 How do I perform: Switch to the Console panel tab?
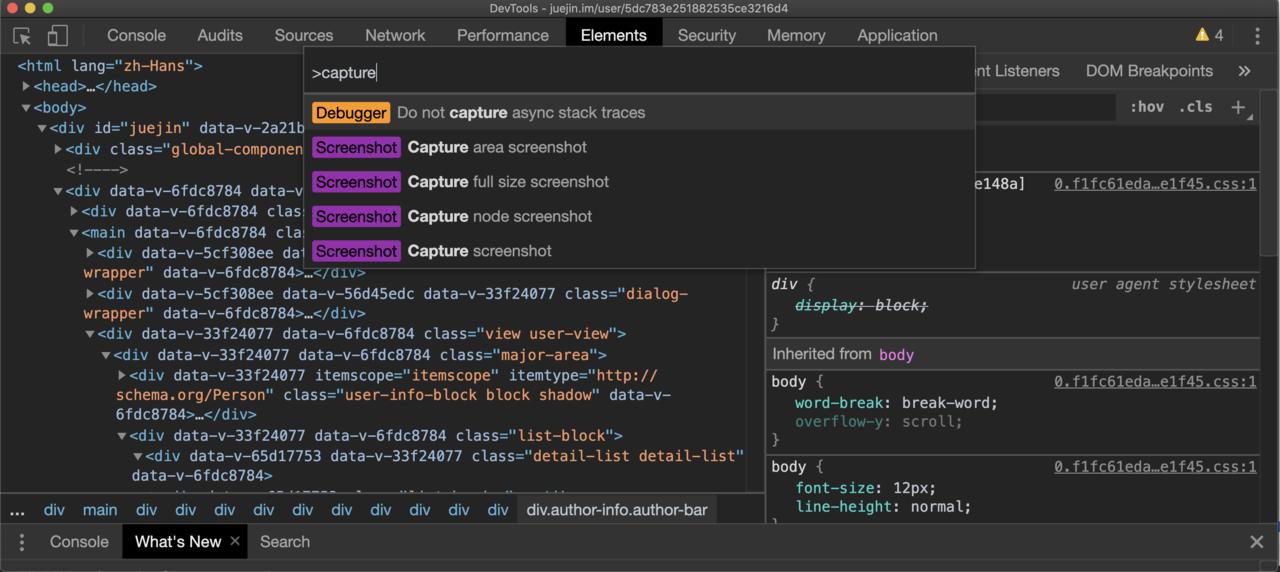137,35
